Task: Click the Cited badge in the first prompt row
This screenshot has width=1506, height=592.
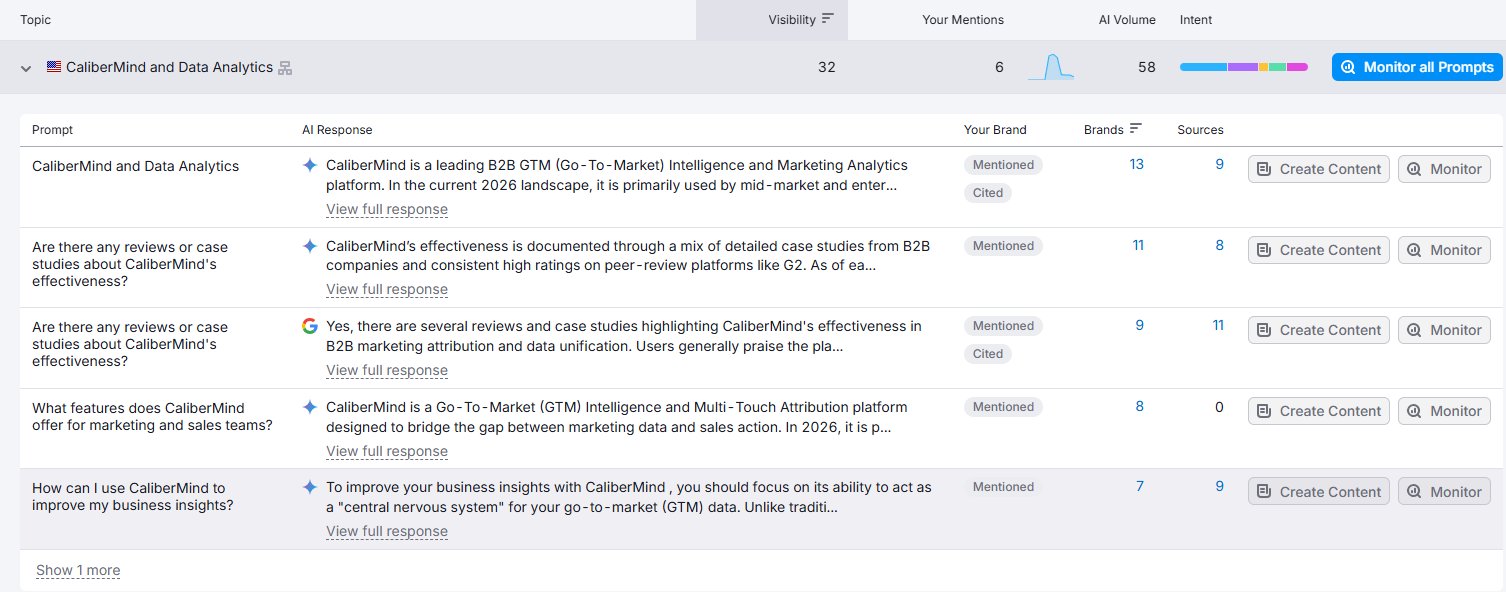Action: point(988,193)
